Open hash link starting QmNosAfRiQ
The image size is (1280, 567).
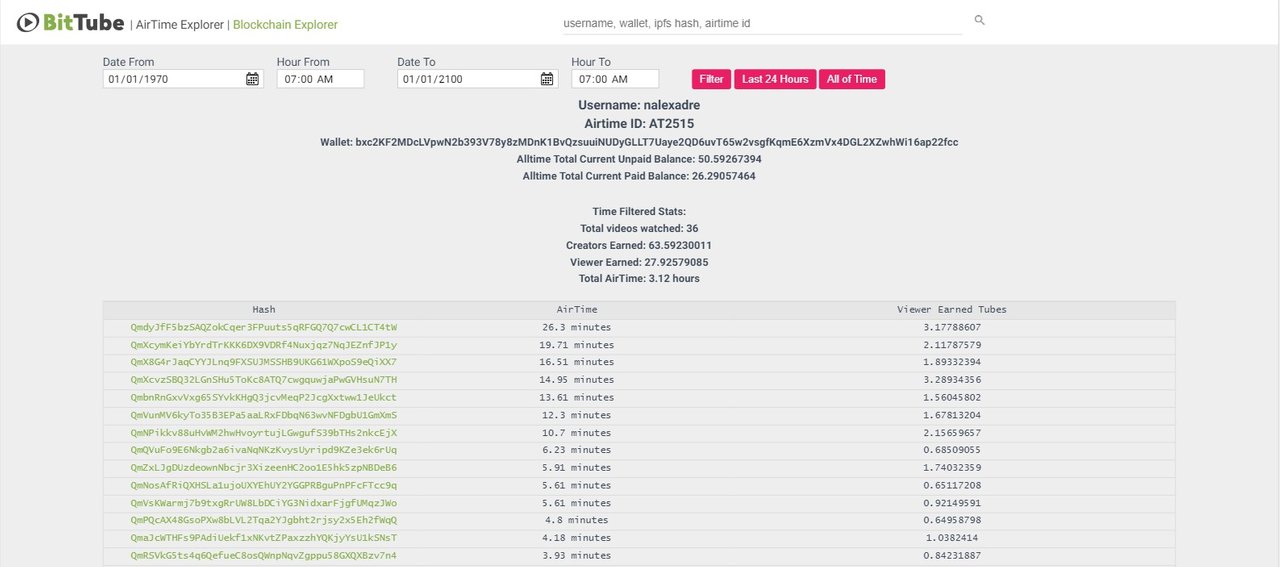[x=263, y=485]
